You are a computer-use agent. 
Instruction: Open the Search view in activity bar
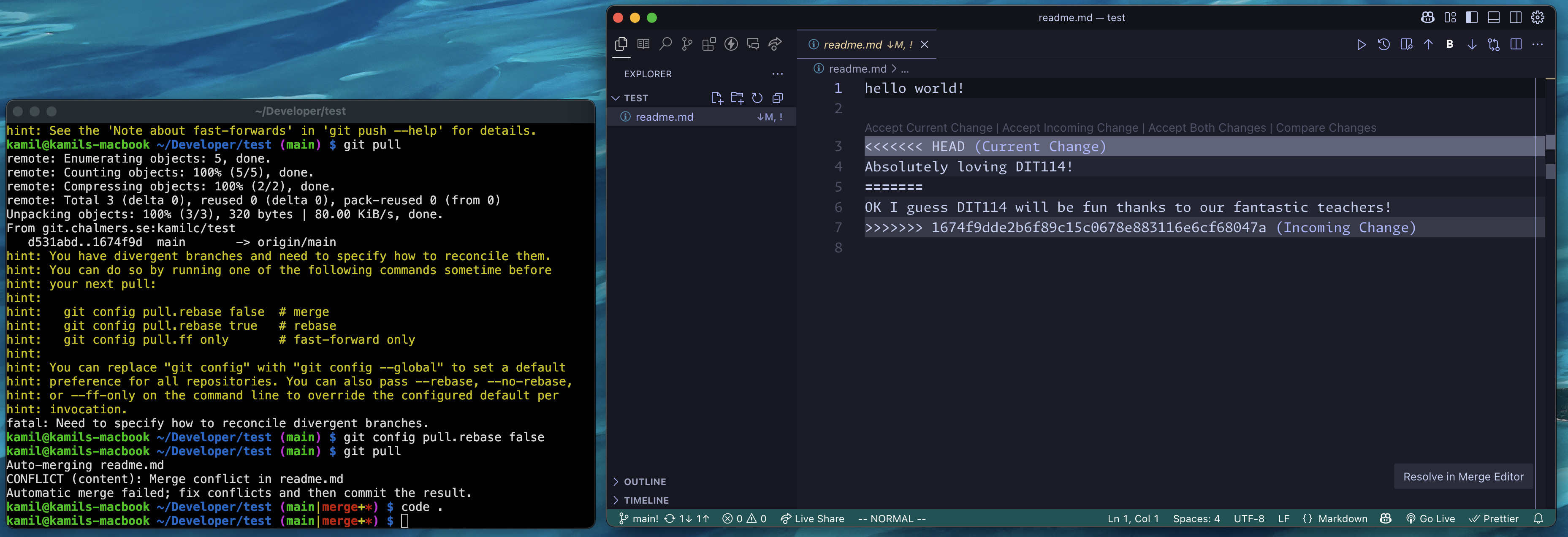665,44
